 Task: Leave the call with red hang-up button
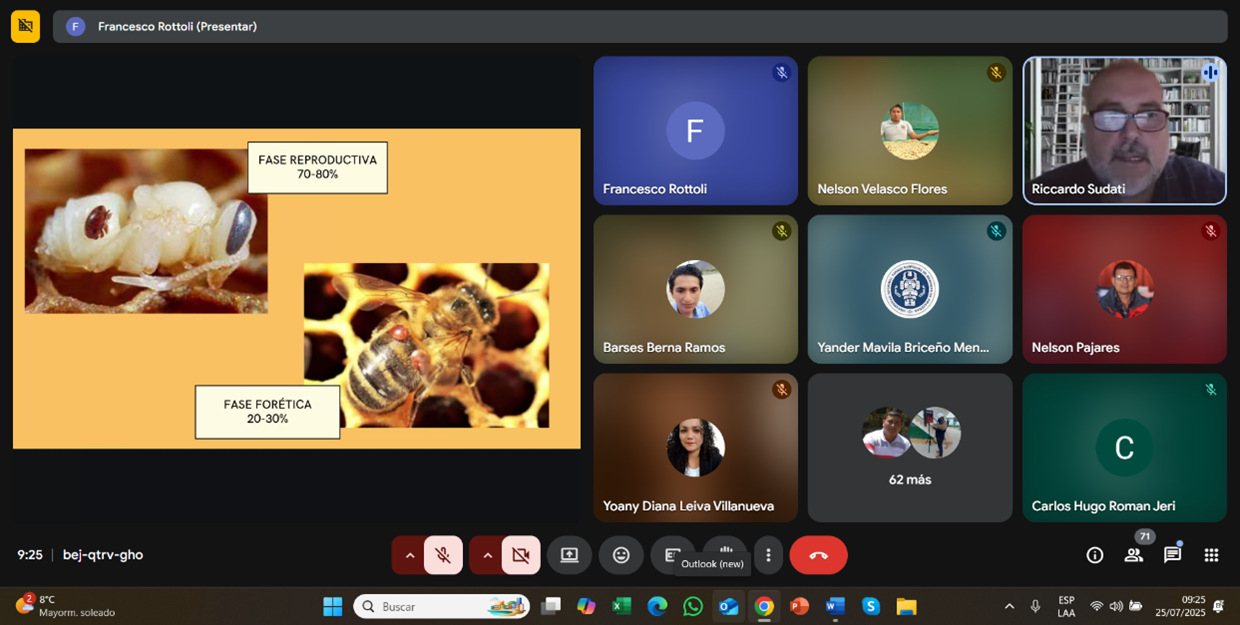tap(818, 555)
